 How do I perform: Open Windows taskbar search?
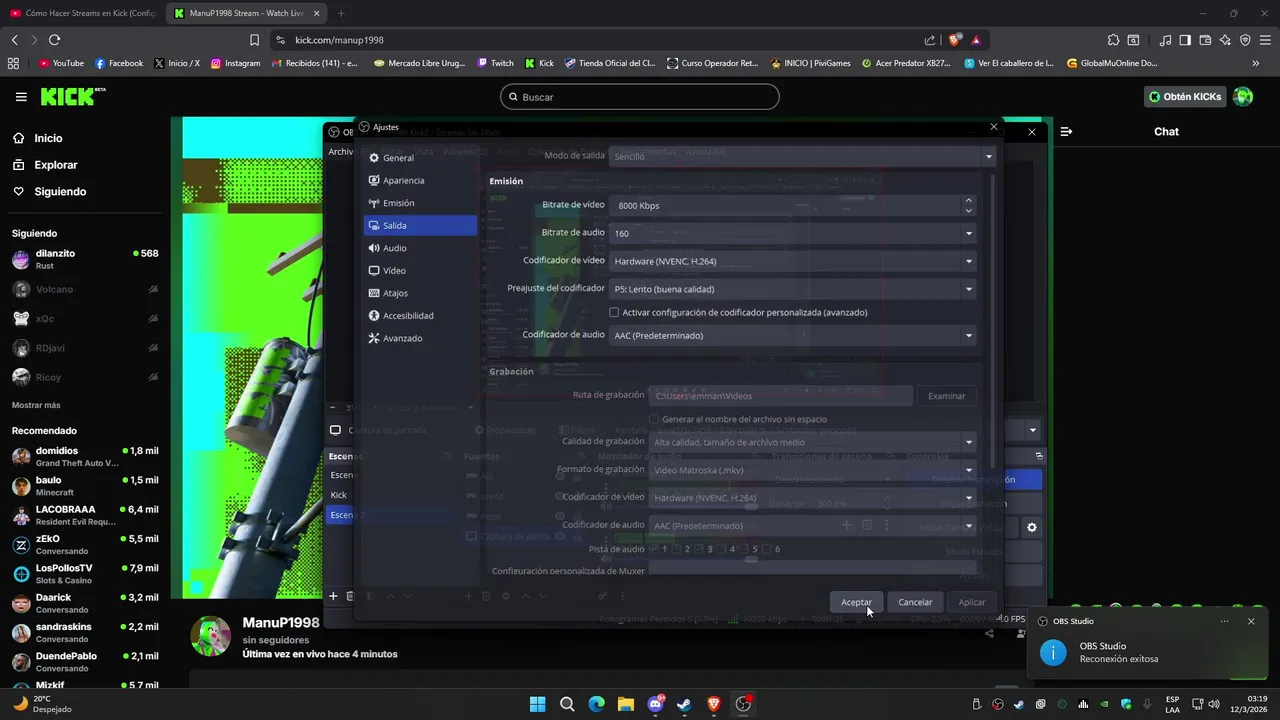point(567,704)
